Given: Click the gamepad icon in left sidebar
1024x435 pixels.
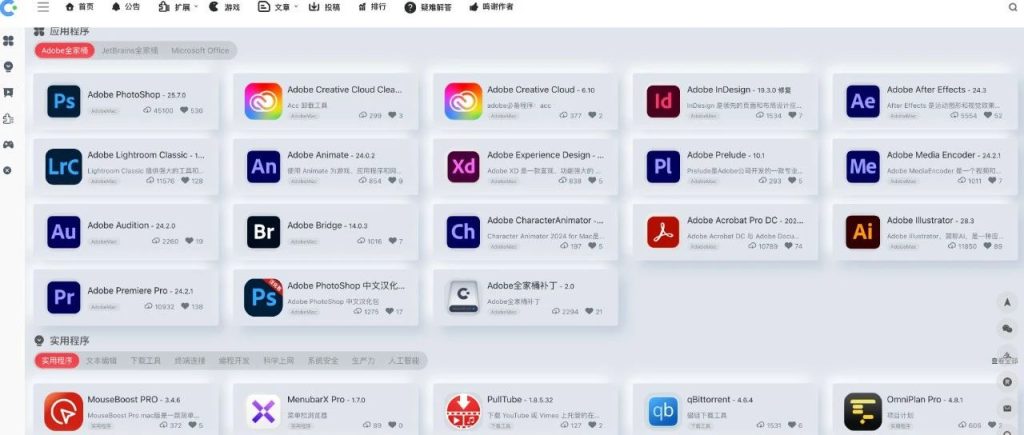Looking at the screenshot, I should pos(9,145).
